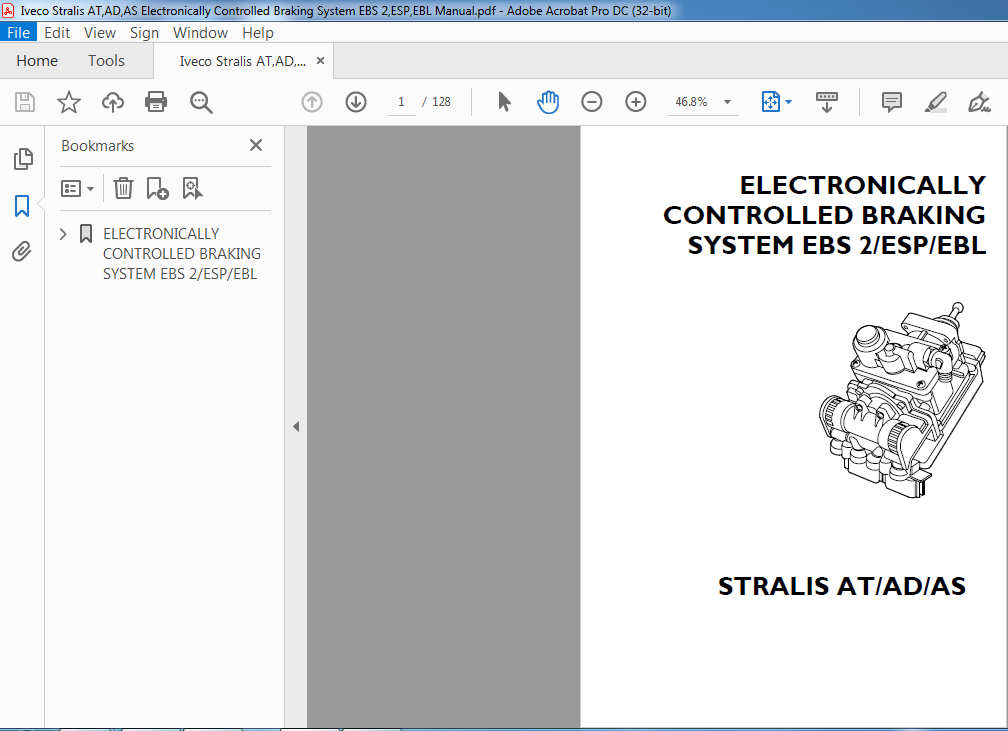1008x731 pixels.
Task: Print the document with printer icon
Action: pyautogui.click(x=156, y=102)
